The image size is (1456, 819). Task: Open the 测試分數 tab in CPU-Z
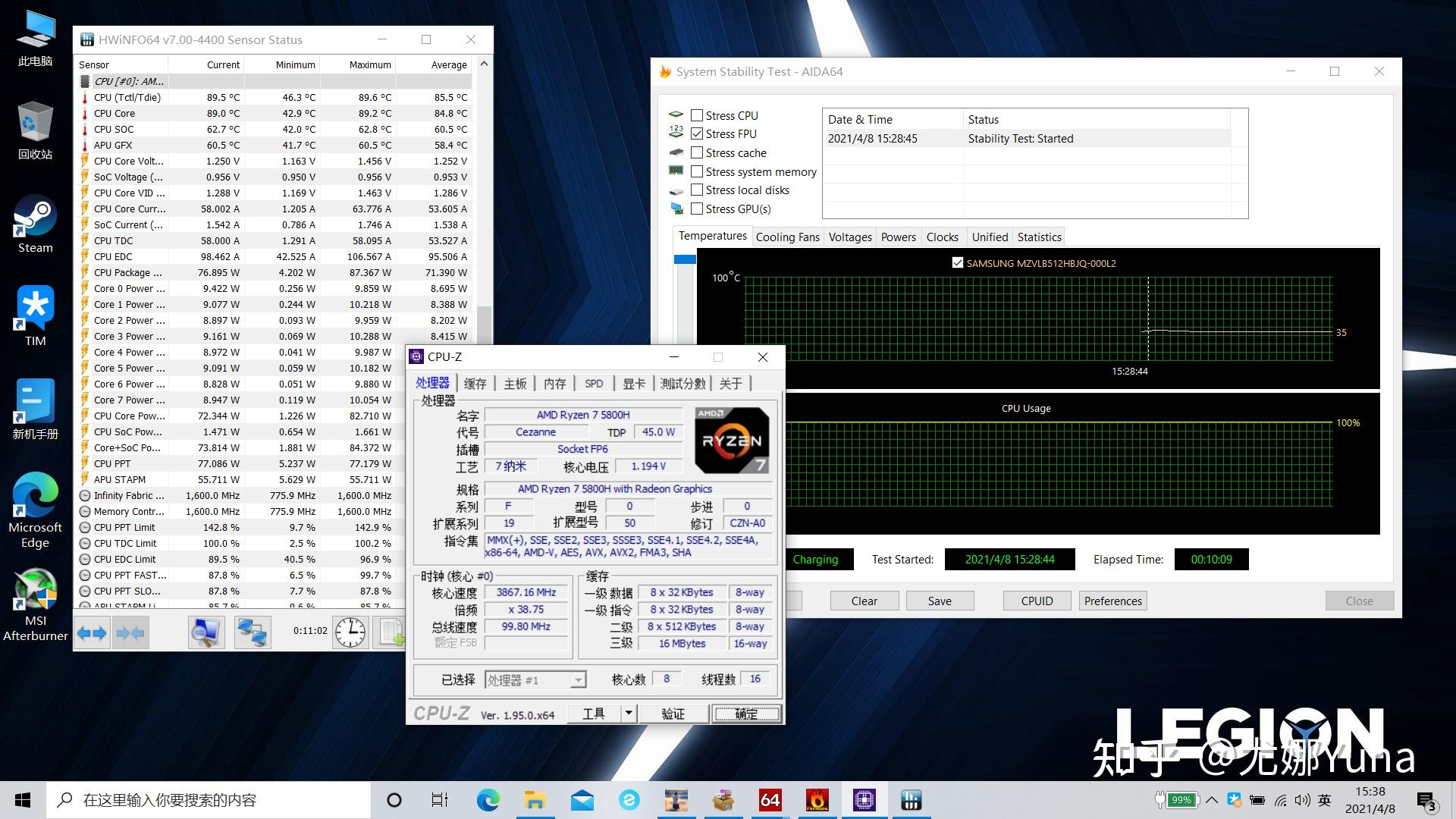[x=683, y=384]
